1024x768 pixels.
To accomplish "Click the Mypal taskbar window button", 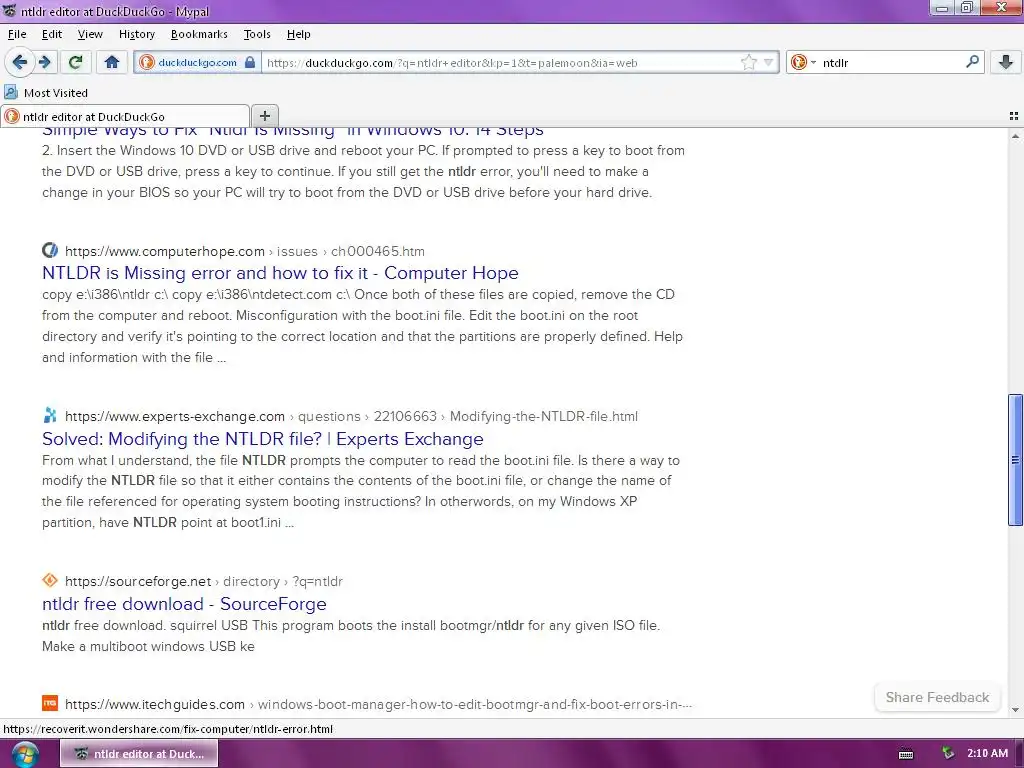I will [139, 754].
